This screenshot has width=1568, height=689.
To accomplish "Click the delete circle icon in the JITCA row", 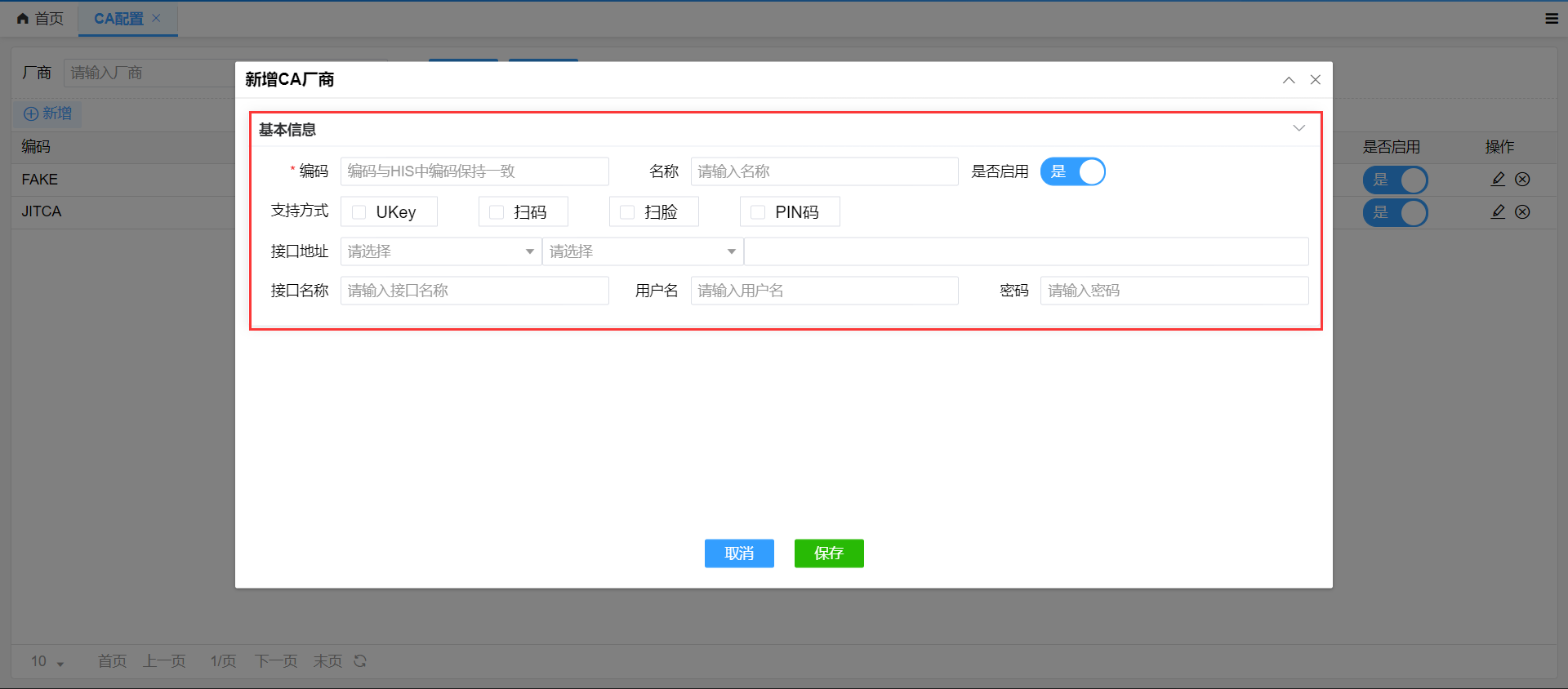I will coord(1522,211).
